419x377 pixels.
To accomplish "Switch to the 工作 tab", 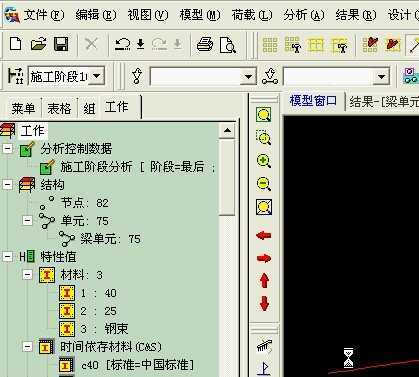I will coord(116,107).
